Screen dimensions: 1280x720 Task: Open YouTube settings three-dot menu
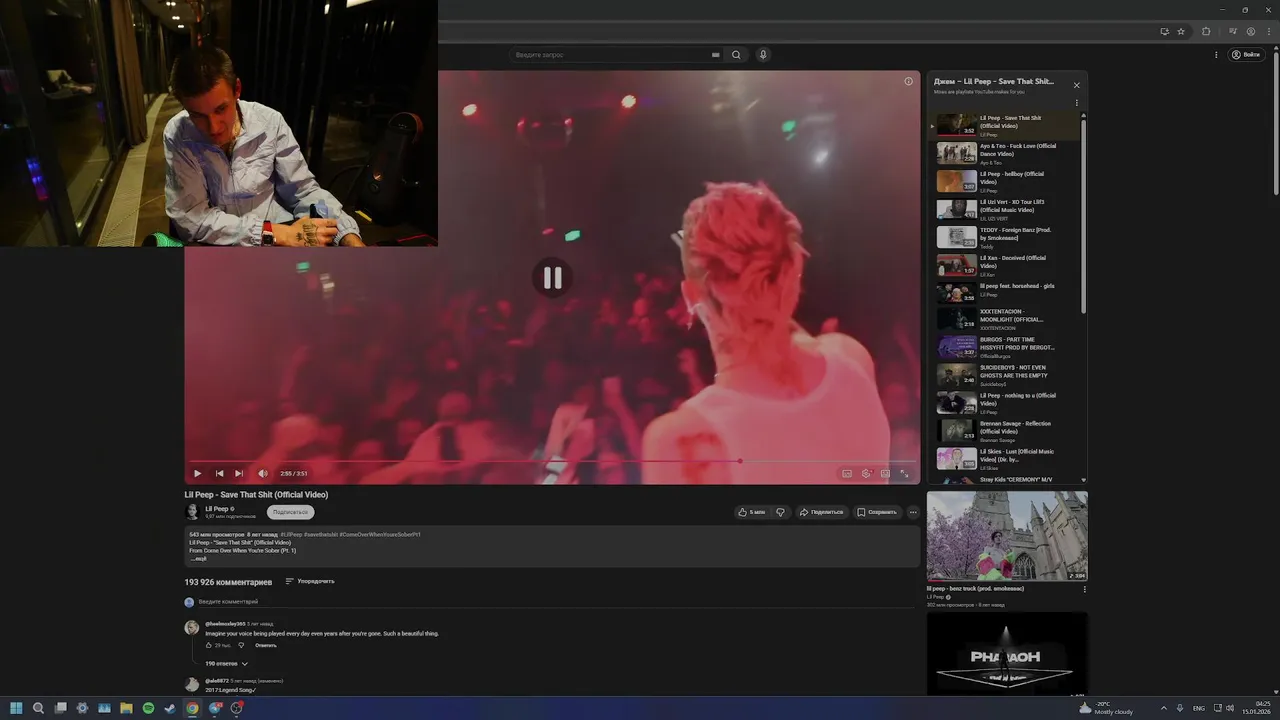1216,55
